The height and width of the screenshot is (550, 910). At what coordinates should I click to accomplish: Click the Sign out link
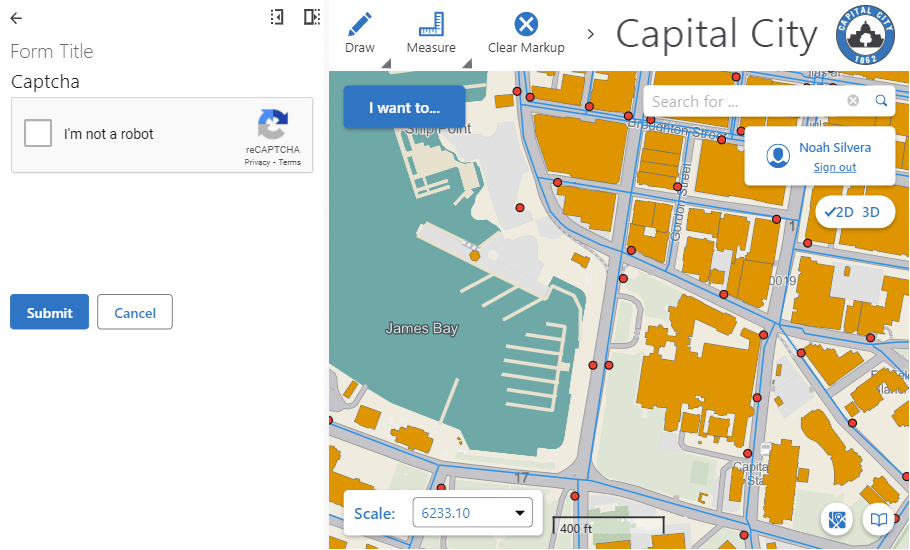834,168
